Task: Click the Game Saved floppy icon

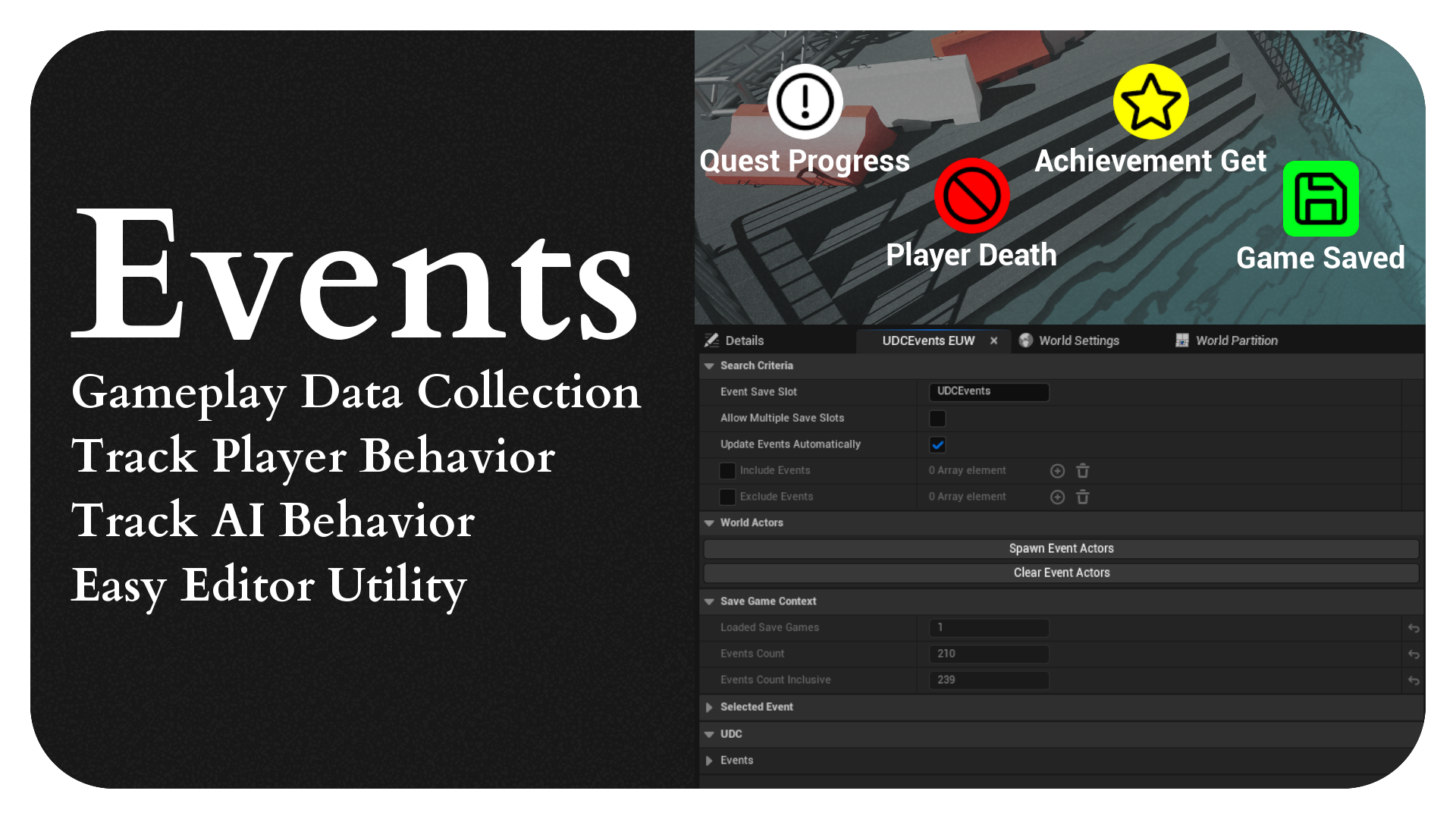Action: 1320,199
